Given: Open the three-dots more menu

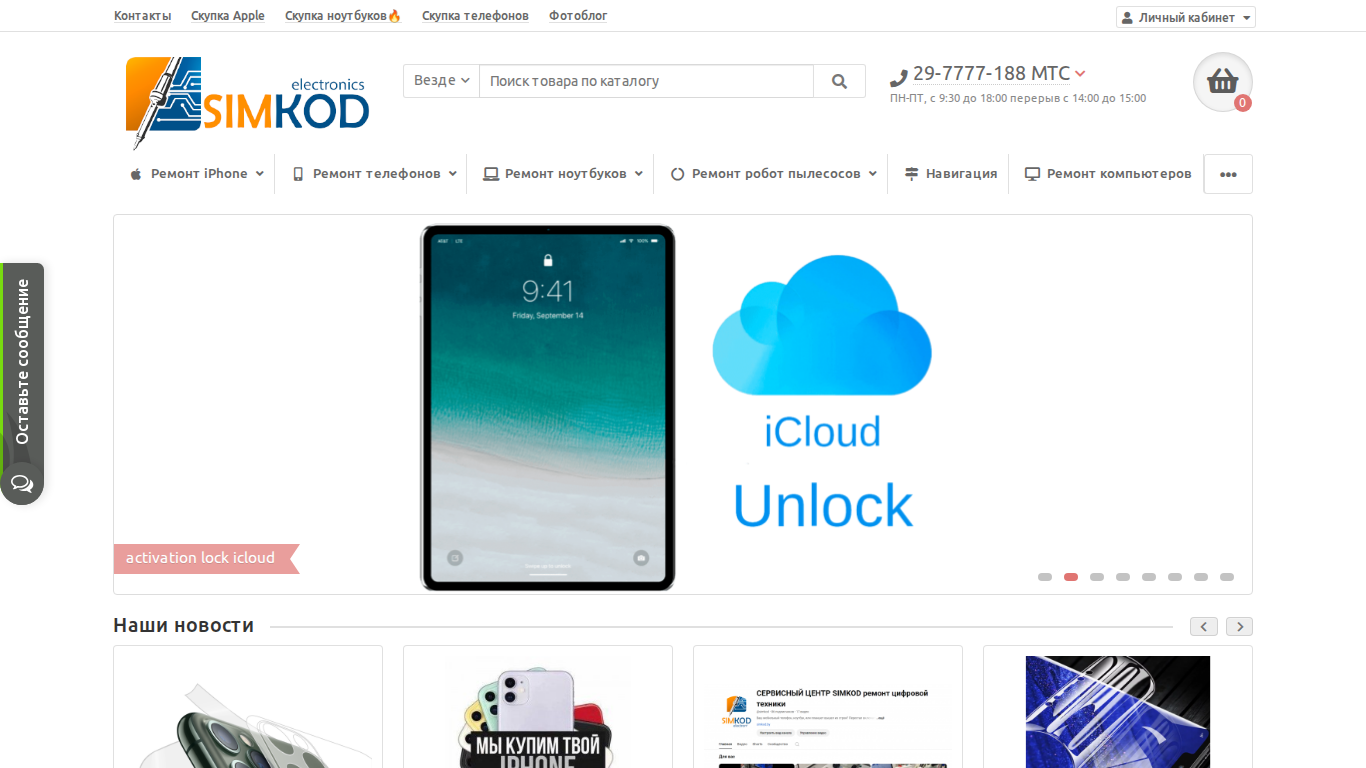Looking at the screenshot, I should click(x=1228, y=174).
